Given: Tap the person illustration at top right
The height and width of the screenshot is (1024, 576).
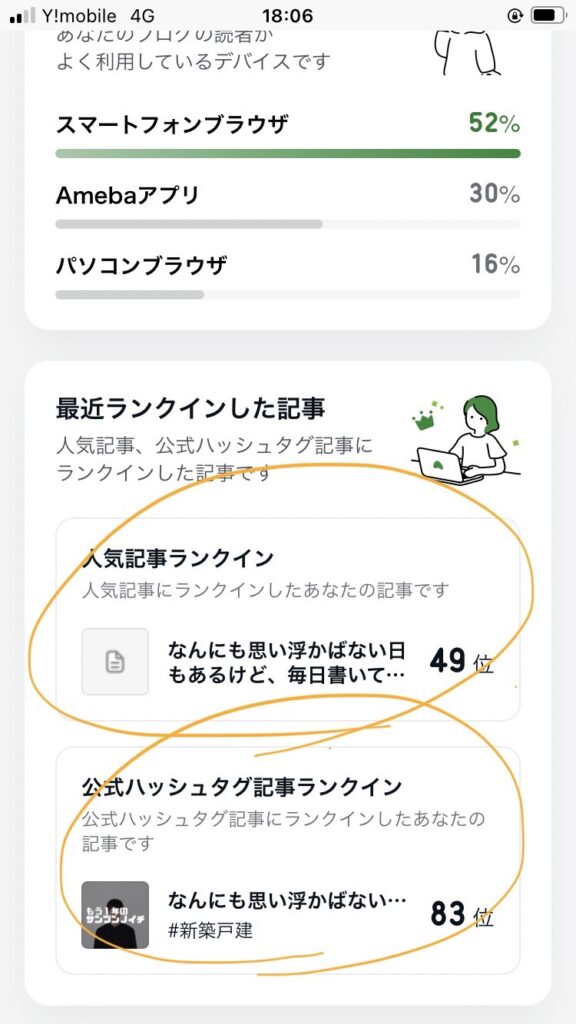Looking at the screenshot, I should click(x=469, y=52).
